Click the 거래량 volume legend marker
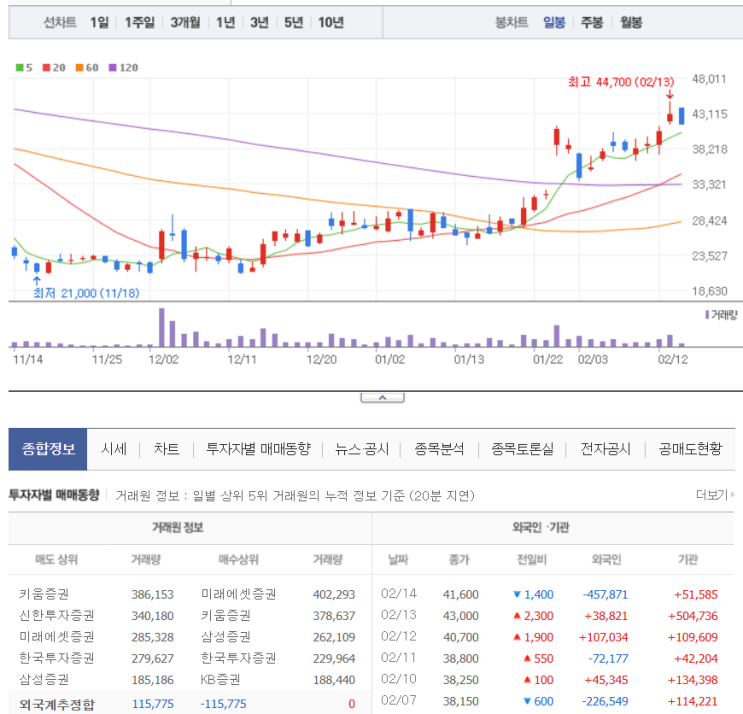Screen dimensions: 743x714 [721, 315]
